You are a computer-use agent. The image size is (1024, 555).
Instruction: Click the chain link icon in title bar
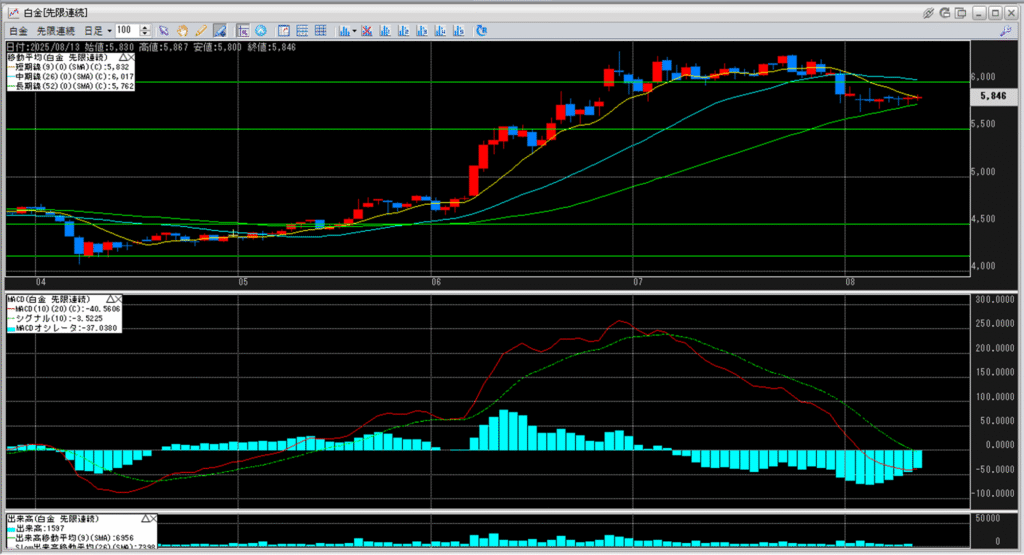coord(929,12)
